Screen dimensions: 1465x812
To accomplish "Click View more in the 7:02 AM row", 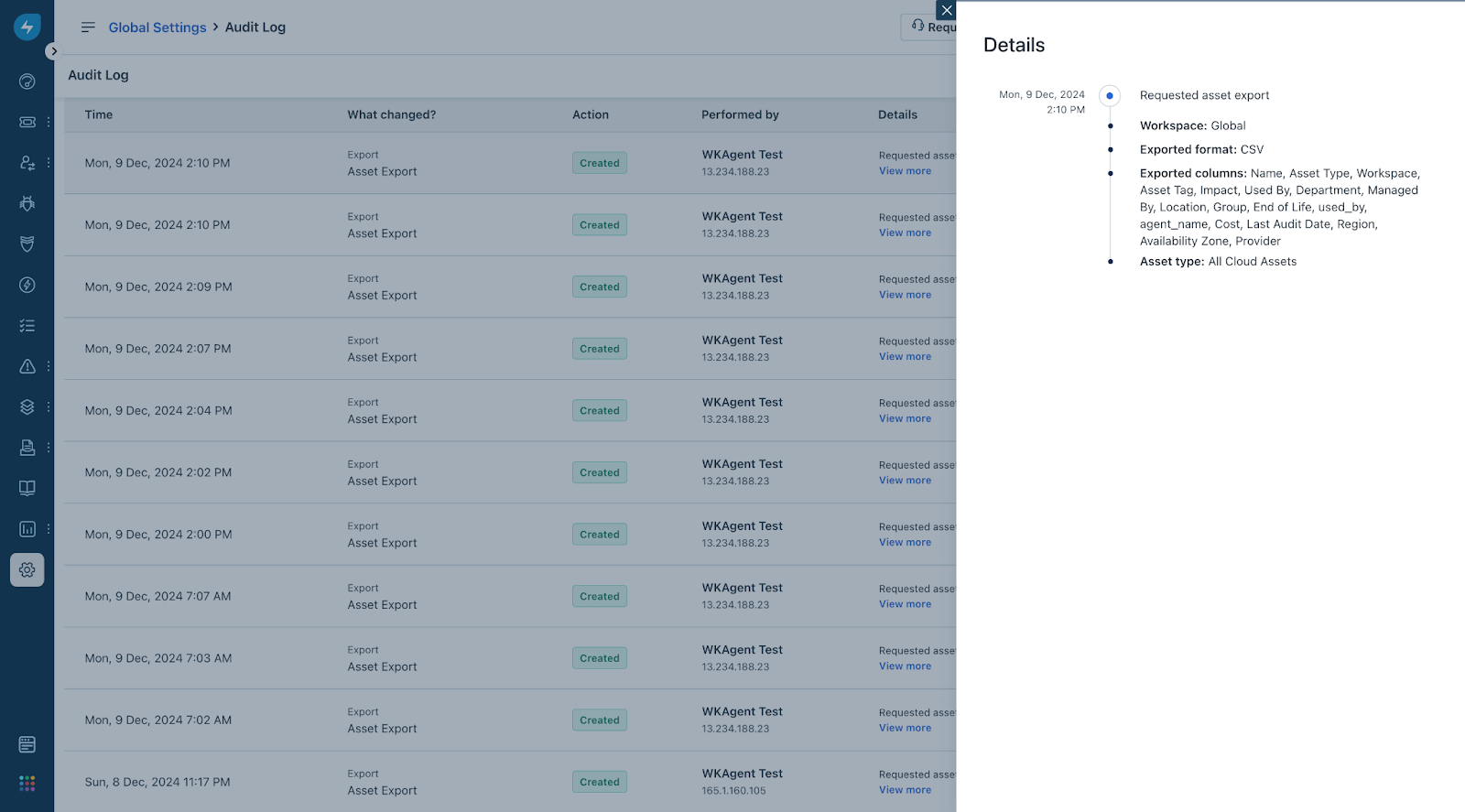I will click(x=905, y=728).
